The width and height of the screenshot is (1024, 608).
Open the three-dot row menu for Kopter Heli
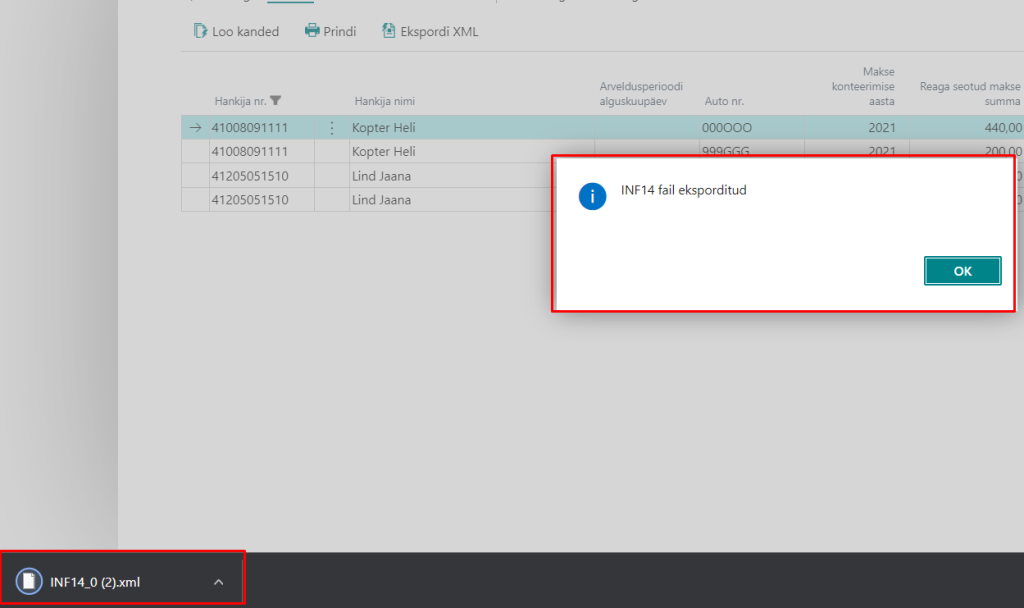(x=332, y=128)
